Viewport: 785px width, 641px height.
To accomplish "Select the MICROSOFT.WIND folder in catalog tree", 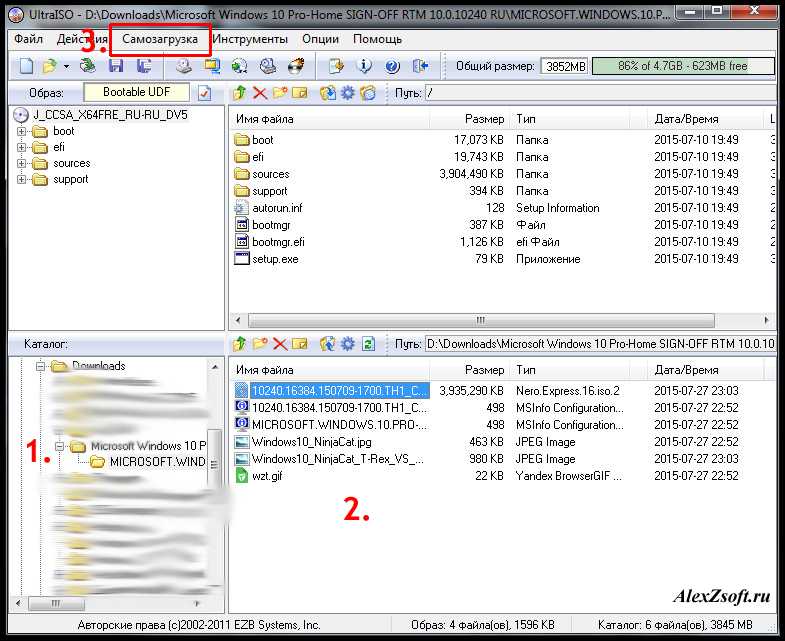I will pos(157,462).
